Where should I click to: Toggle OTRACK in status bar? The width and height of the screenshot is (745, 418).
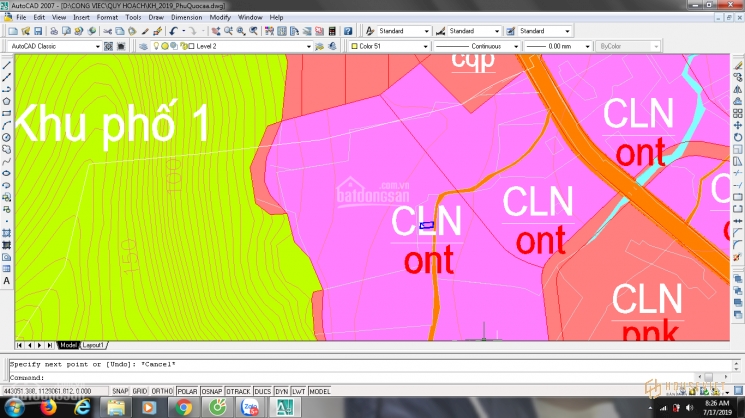[238, 391]
